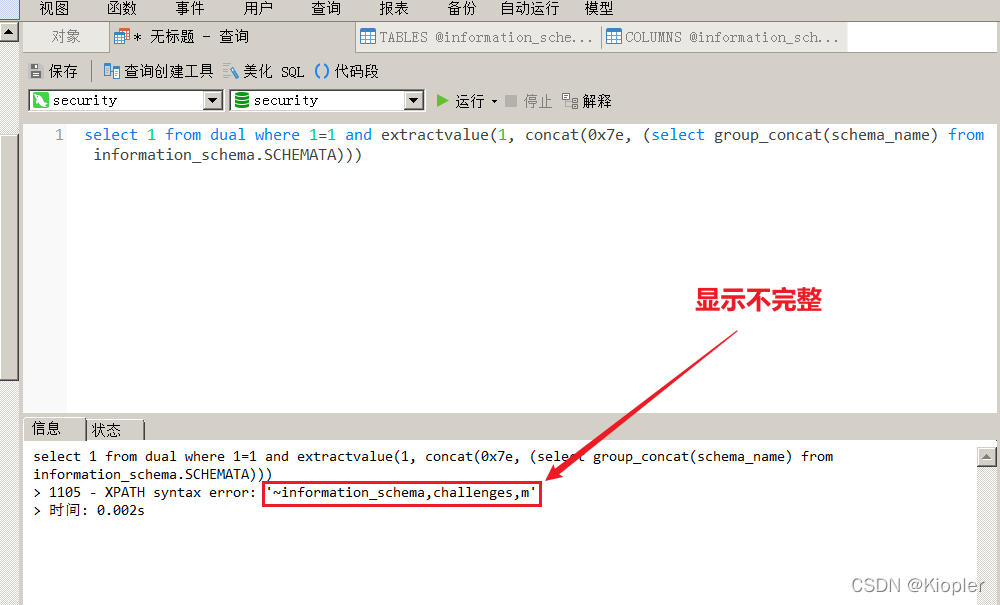This screenshot has height=605, width=1000.
Task: Run the SQL query with 运行 button
Action: click(460, 100)
